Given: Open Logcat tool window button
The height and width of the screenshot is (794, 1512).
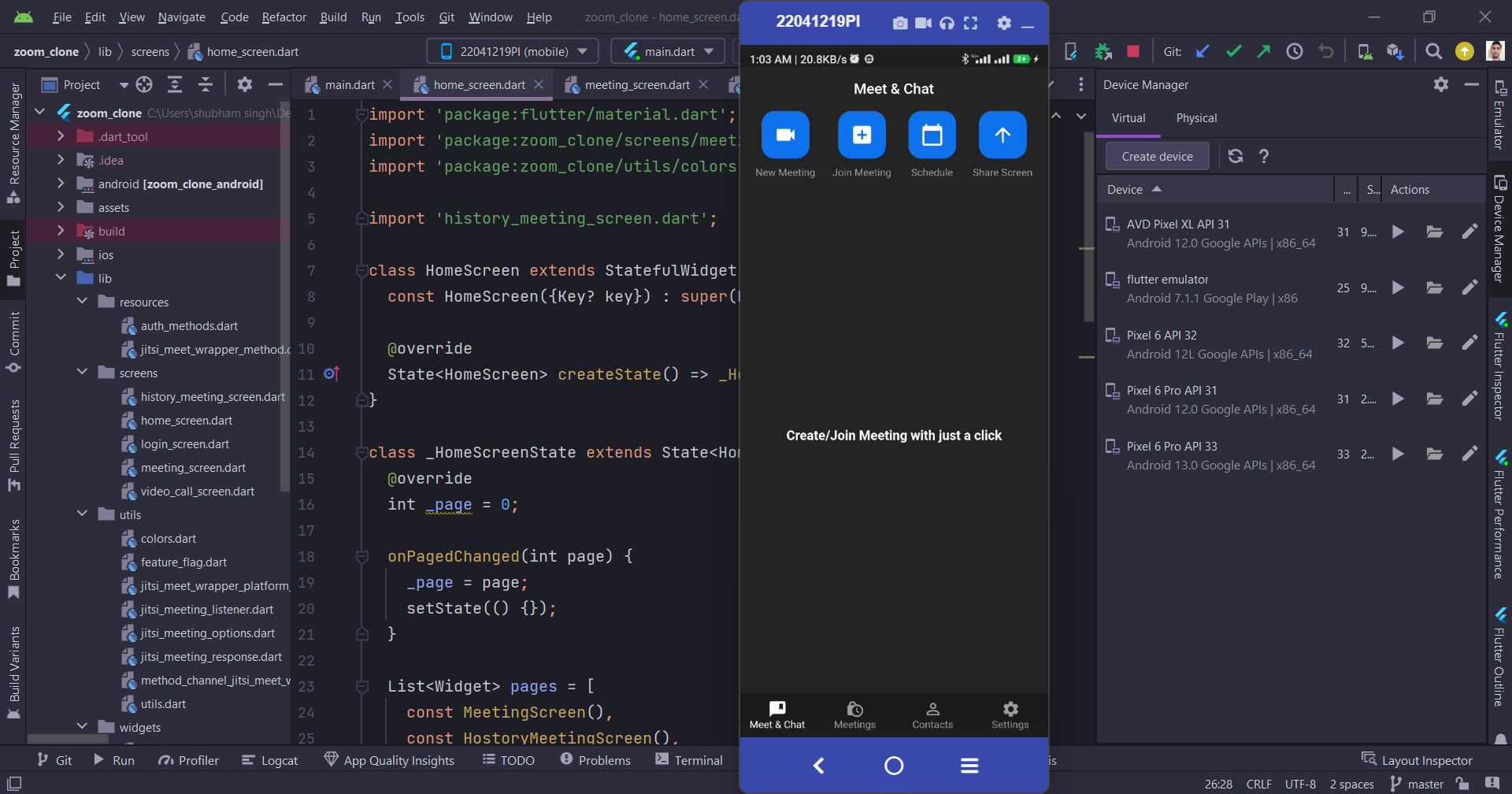Looking at the screenshot, I should click(x=269, y=760).
